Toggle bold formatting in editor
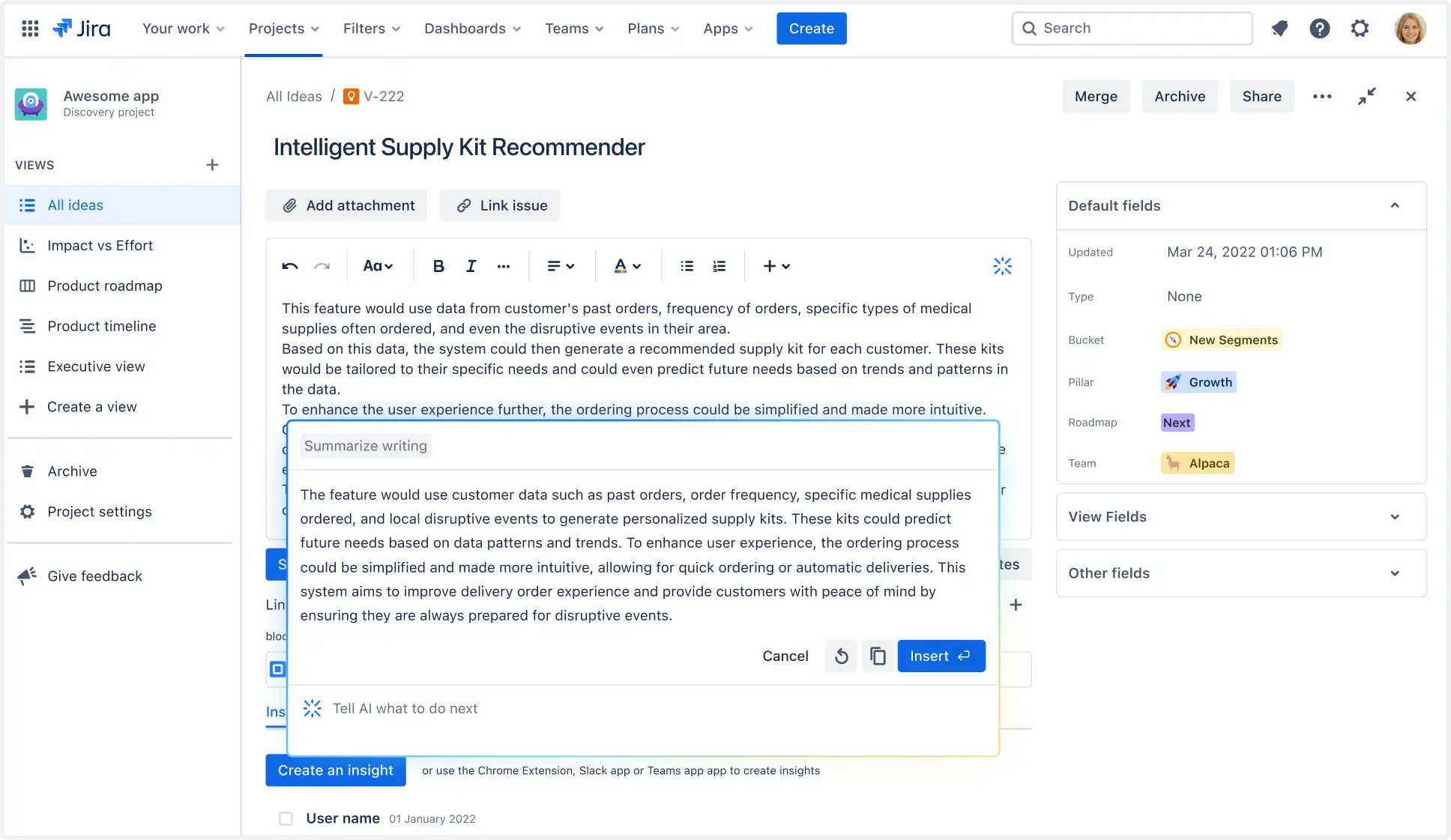Viewport: 1451px width, 840px height. [x=438, y=266]
